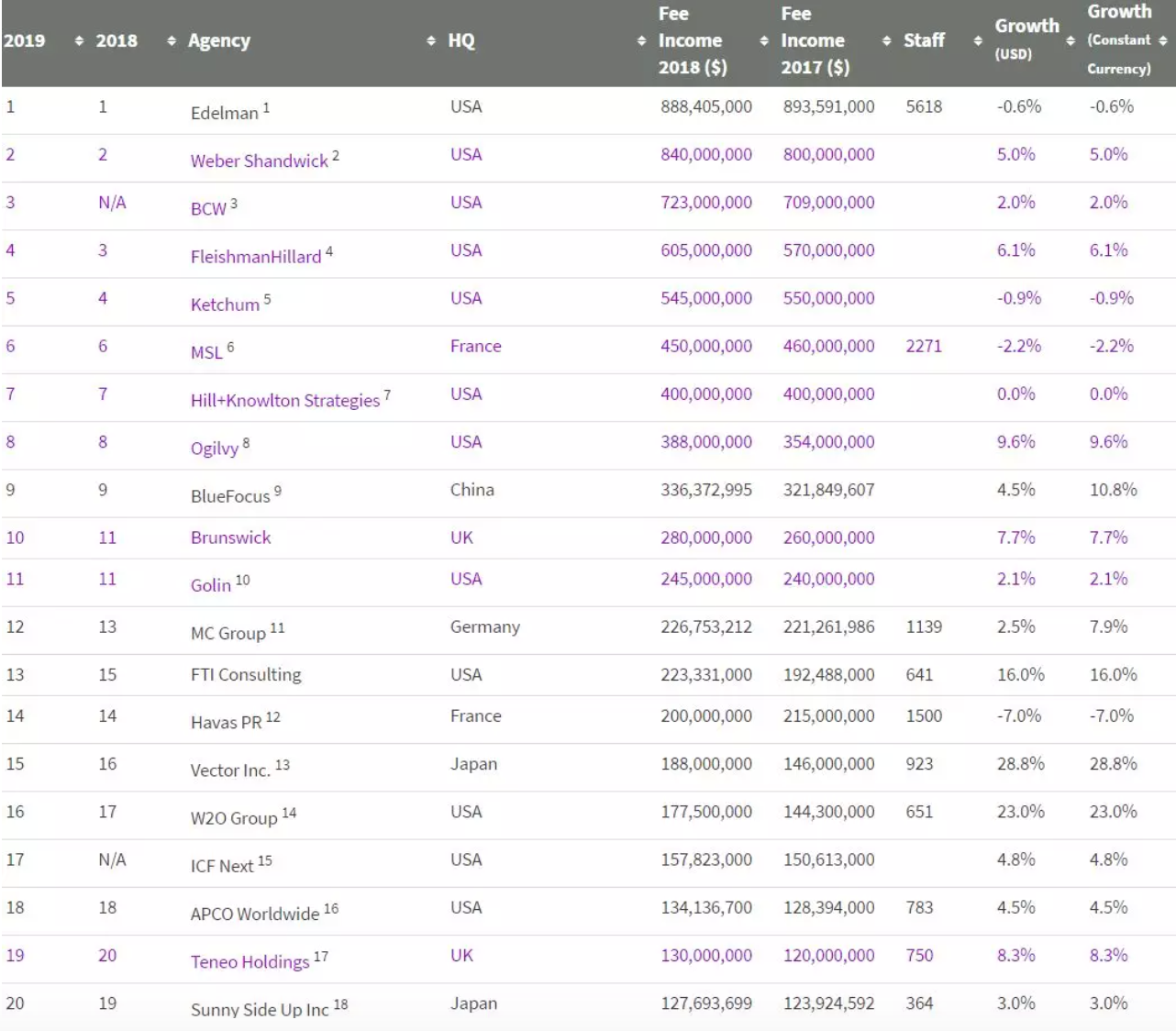Click Brunswick's UK HQ cell

pyautogui.click(x=461, y=538)
